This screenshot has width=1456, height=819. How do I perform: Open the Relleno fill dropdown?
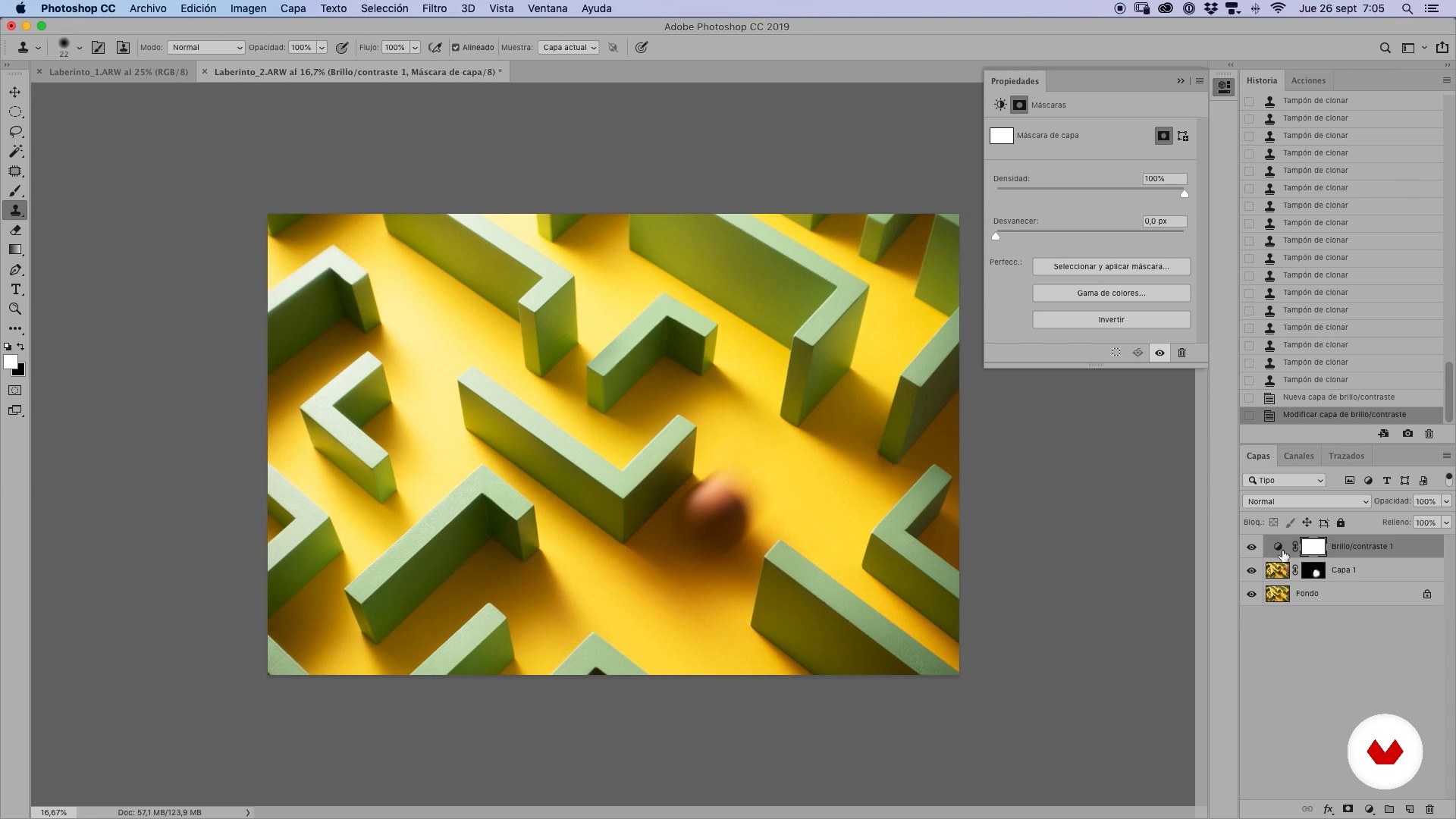click(1446, 522)
